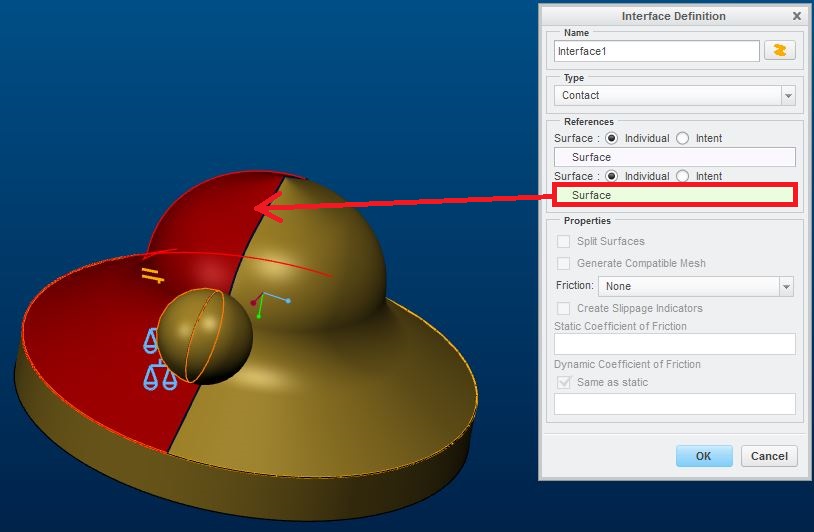Select the red highlighted dome surface
Viewport: 814px width, 532px height.
click(x=218, y=218)
